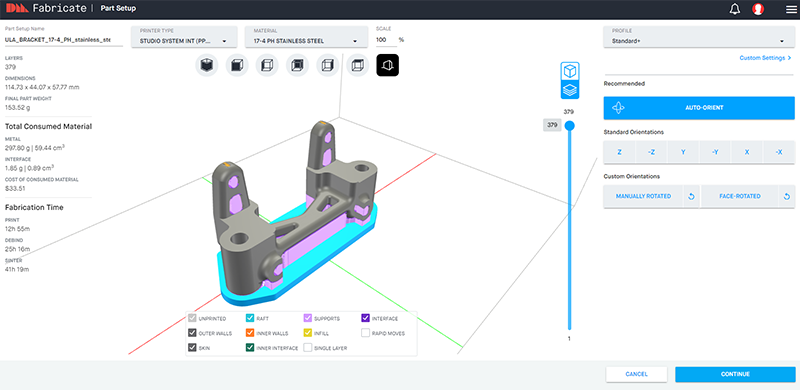800x390 pixels.
Task: Open the Printer Type dropdown
Action: (x=184, y=37)
